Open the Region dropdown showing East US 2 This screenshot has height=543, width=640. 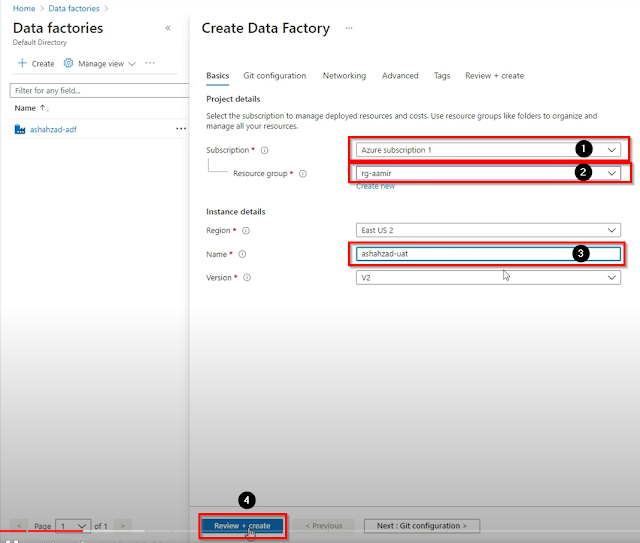click(x=488, y=230)
